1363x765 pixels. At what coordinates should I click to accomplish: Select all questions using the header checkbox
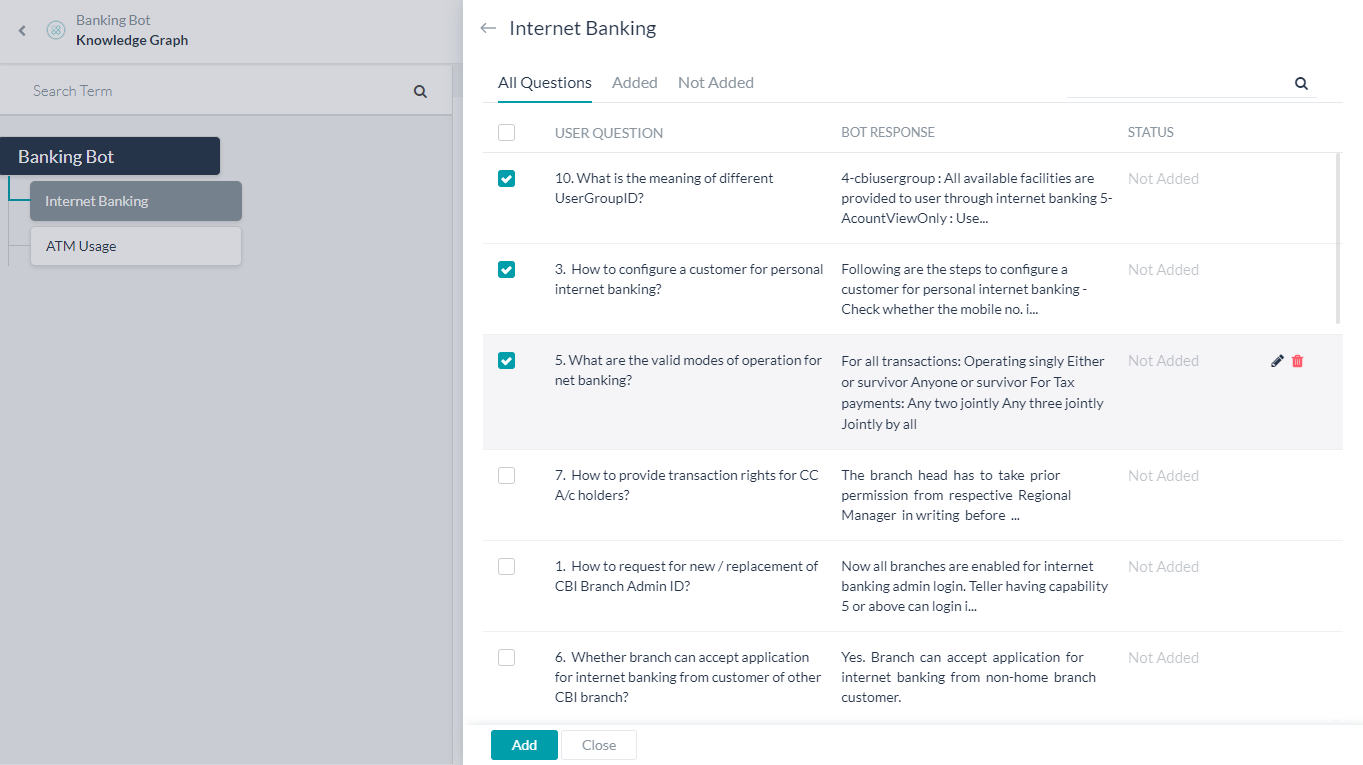coord(506,132)
